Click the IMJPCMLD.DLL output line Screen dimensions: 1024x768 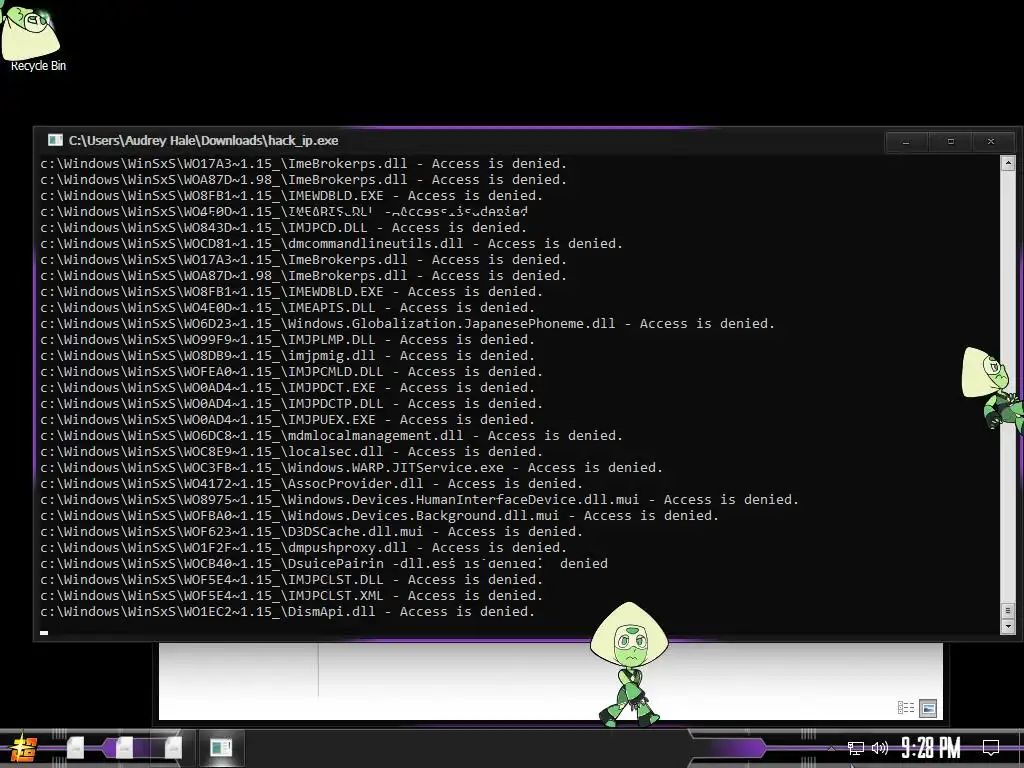tap(291, 372)
